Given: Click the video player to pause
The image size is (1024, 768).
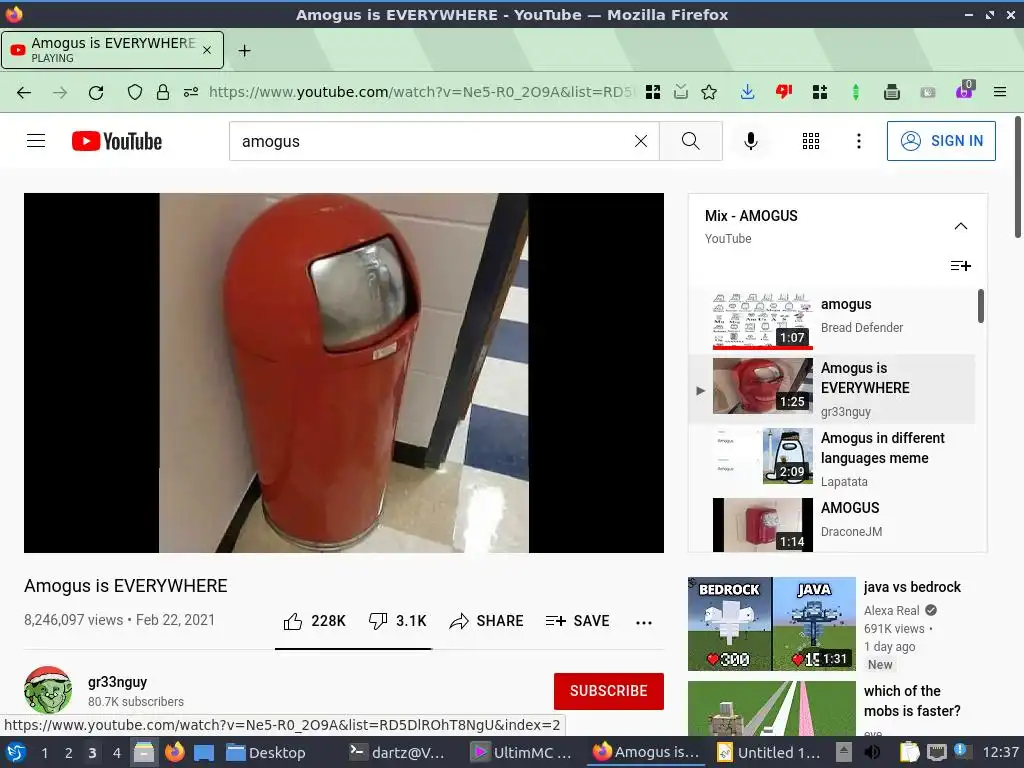Looking at the screenshot, I should click(x=344, y=373).
